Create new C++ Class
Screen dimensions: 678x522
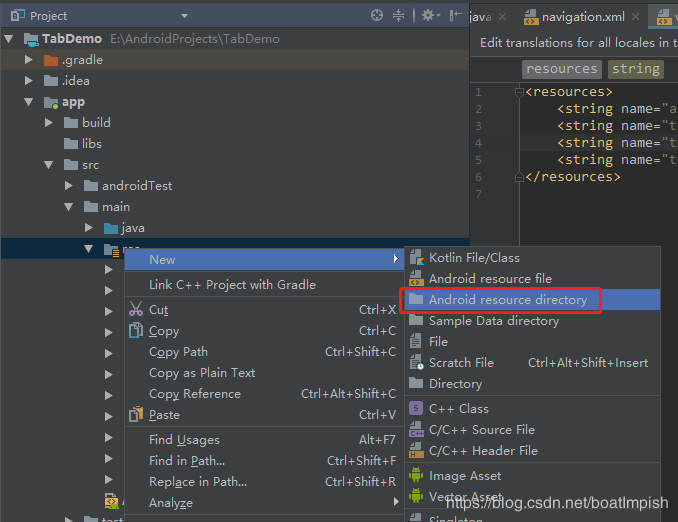(x=532, y=409)
